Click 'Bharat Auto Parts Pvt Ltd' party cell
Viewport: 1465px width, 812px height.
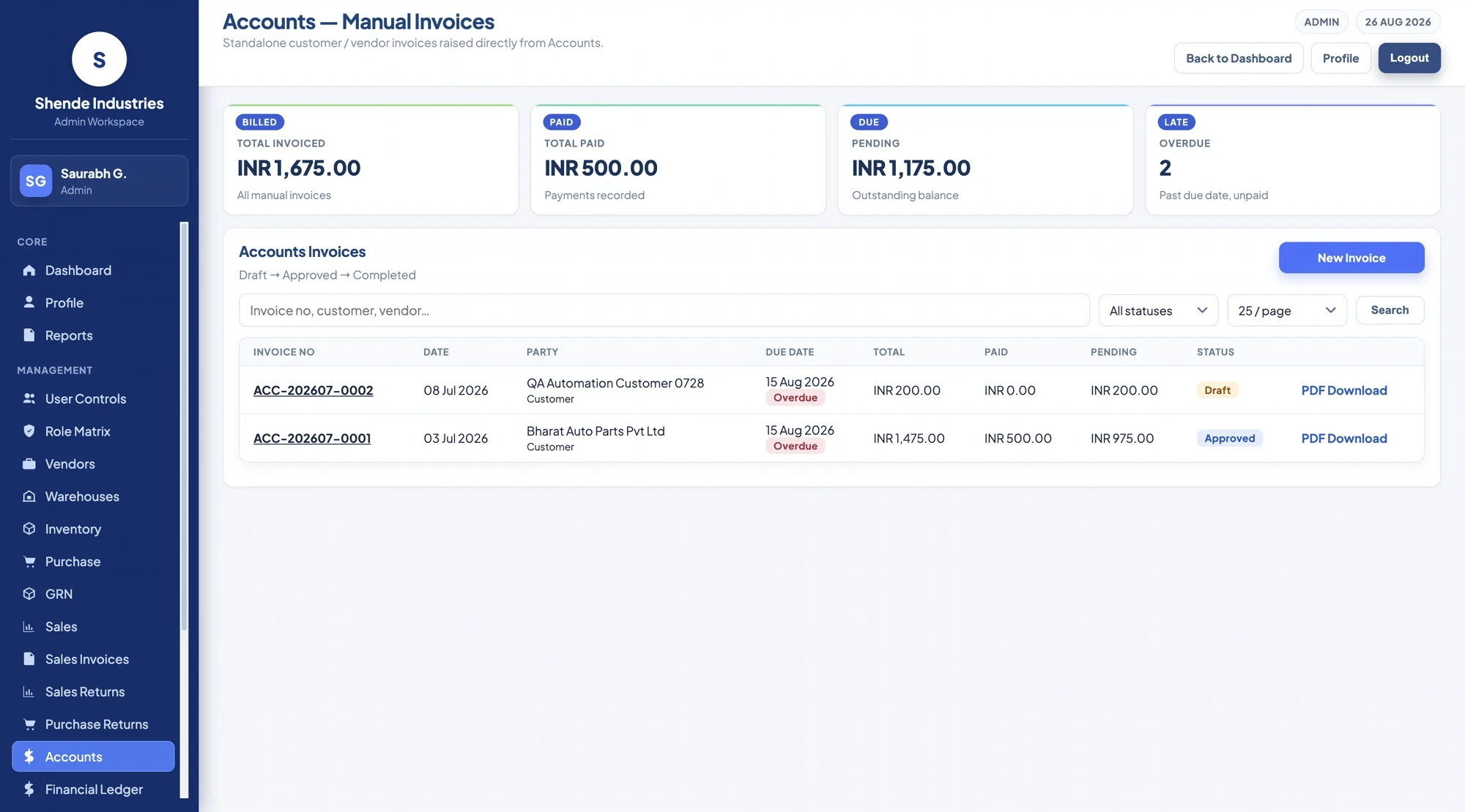click(x=596, y=431)
